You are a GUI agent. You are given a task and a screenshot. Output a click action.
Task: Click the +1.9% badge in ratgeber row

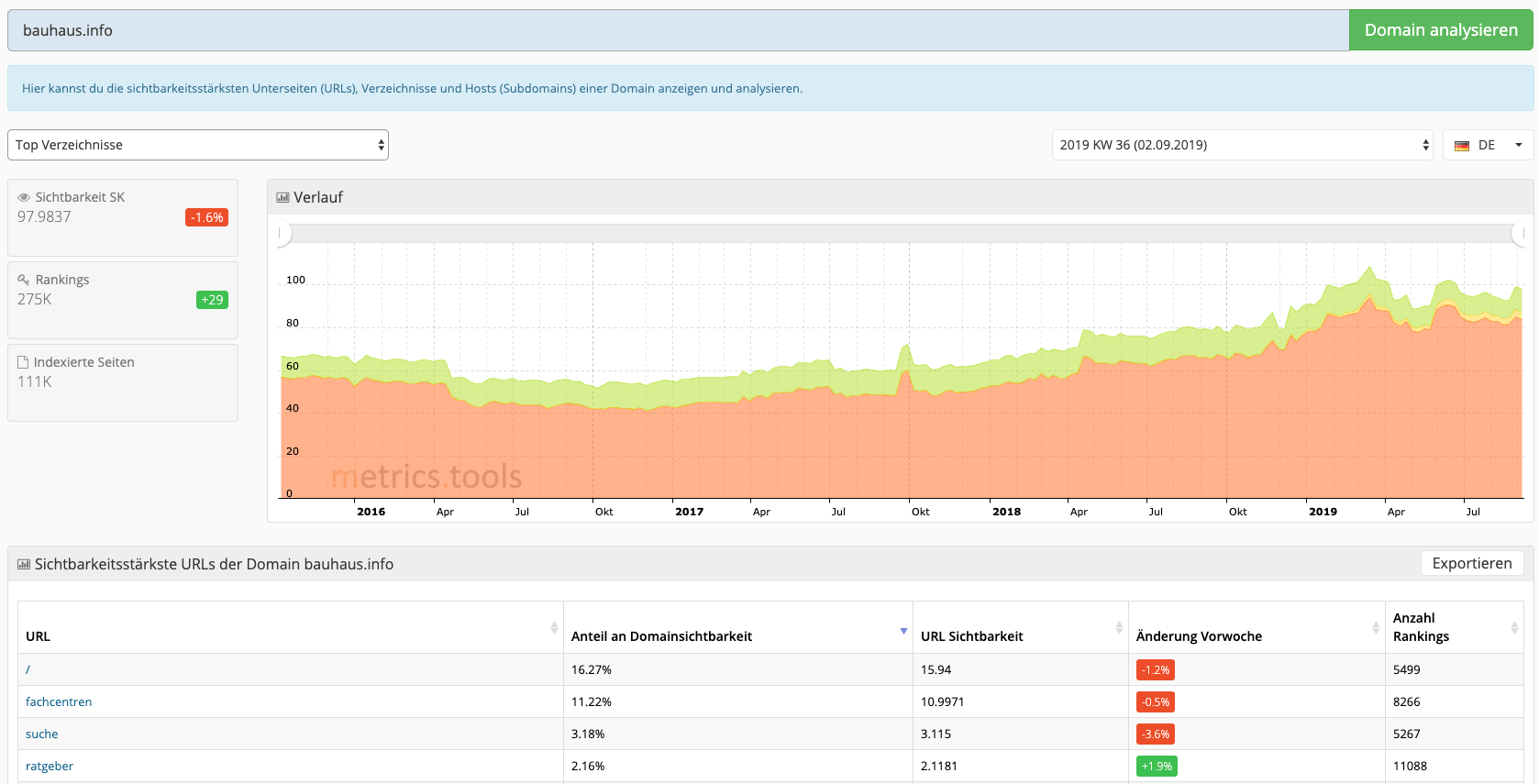click(x=1157, y=767)
